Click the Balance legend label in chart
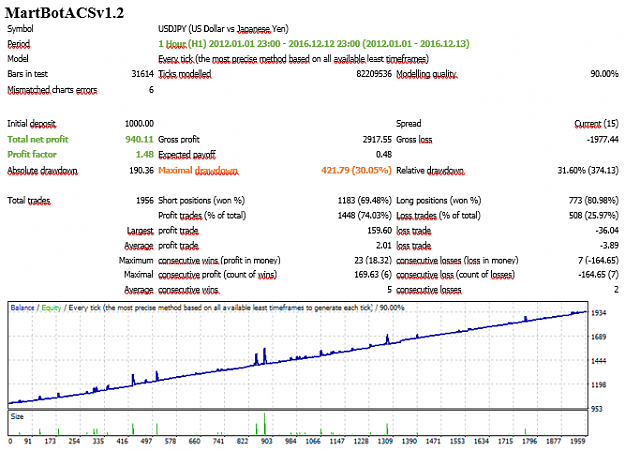Screen dimensions: 625x451 click(22, 308)
